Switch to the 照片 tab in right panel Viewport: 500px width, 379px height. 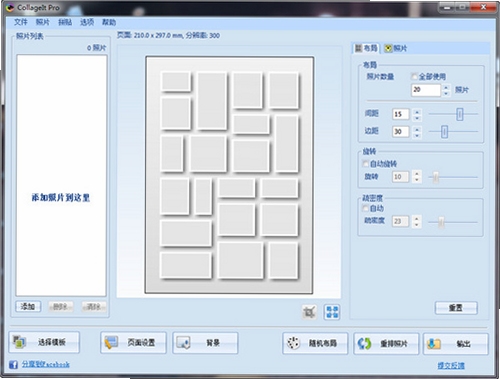coord(396,48)
